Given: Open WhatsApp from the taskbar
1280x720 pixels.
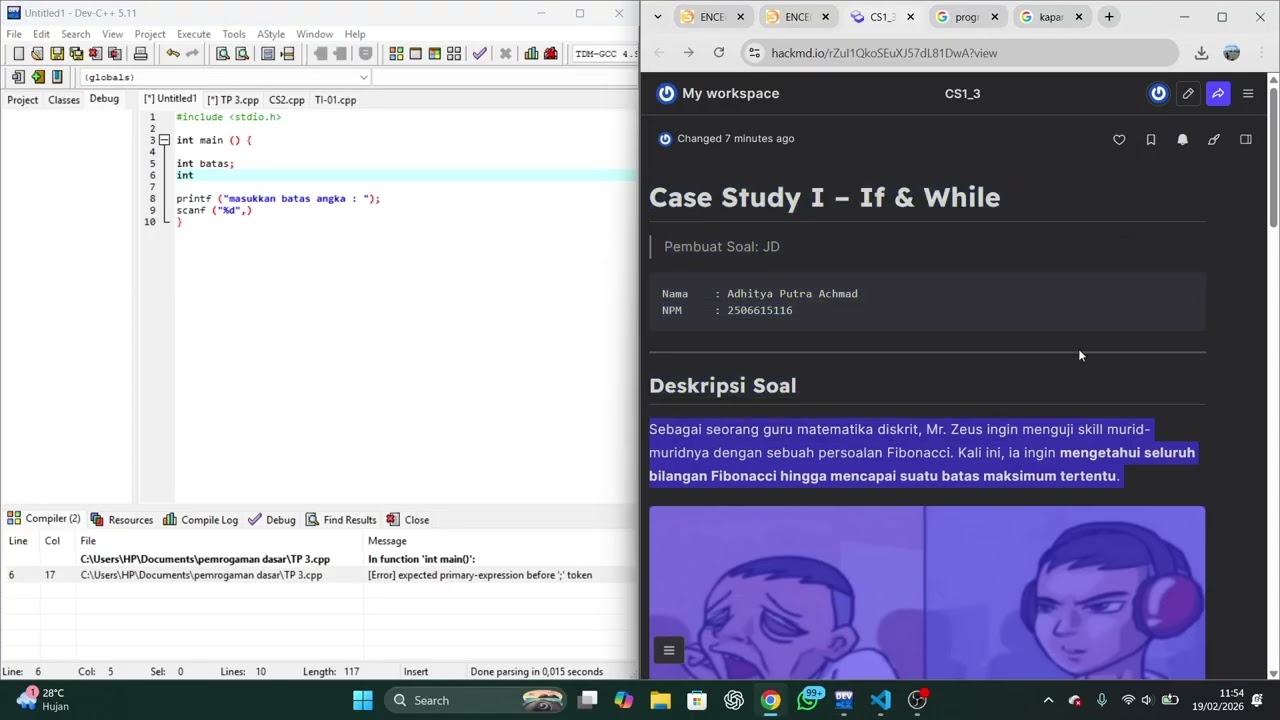Looking at the screenshot, I should coord(807,700).
